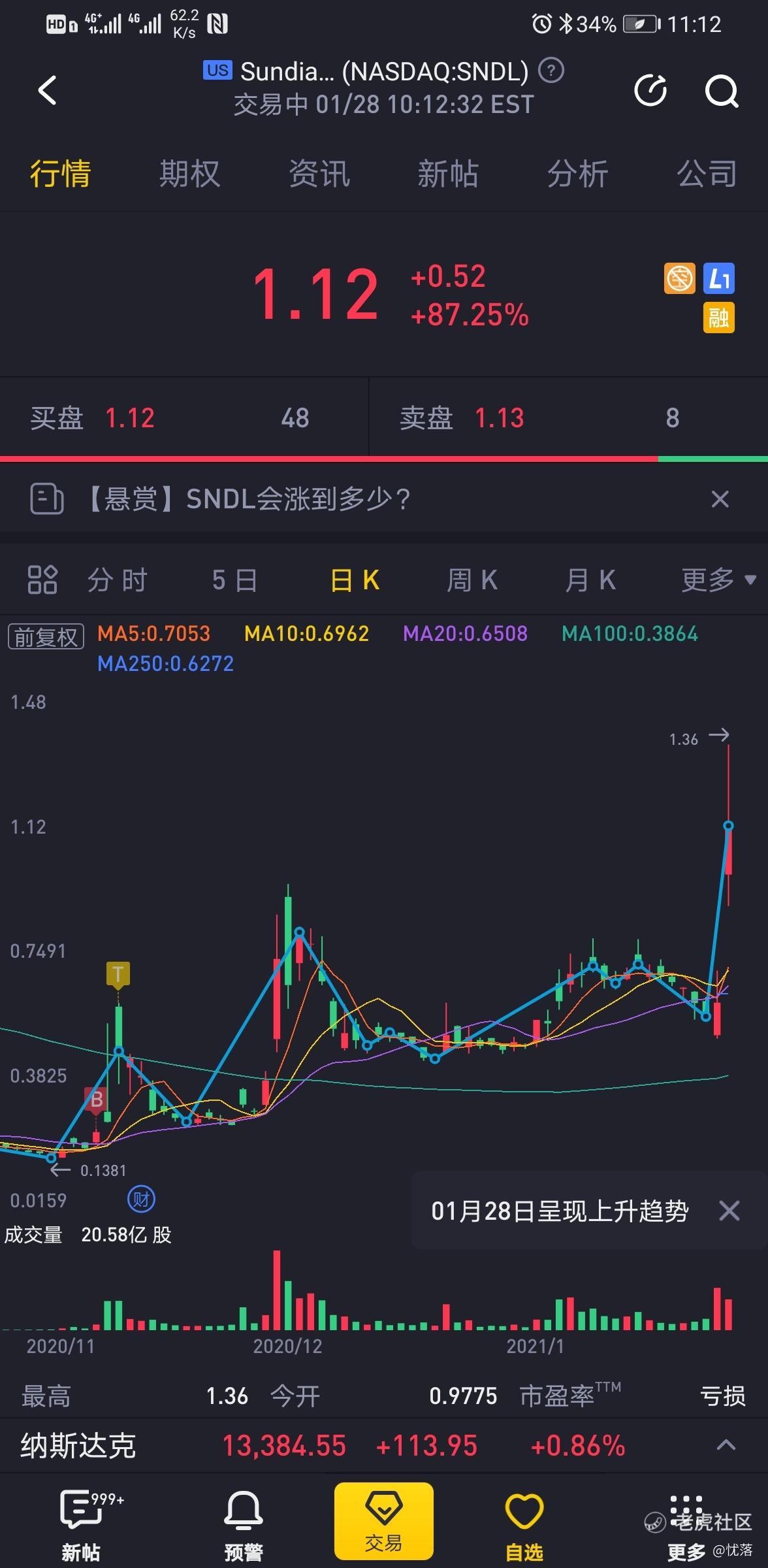Tap the Bluetooth icon in status bar
Screen dimensions: 768x1568
566,24
